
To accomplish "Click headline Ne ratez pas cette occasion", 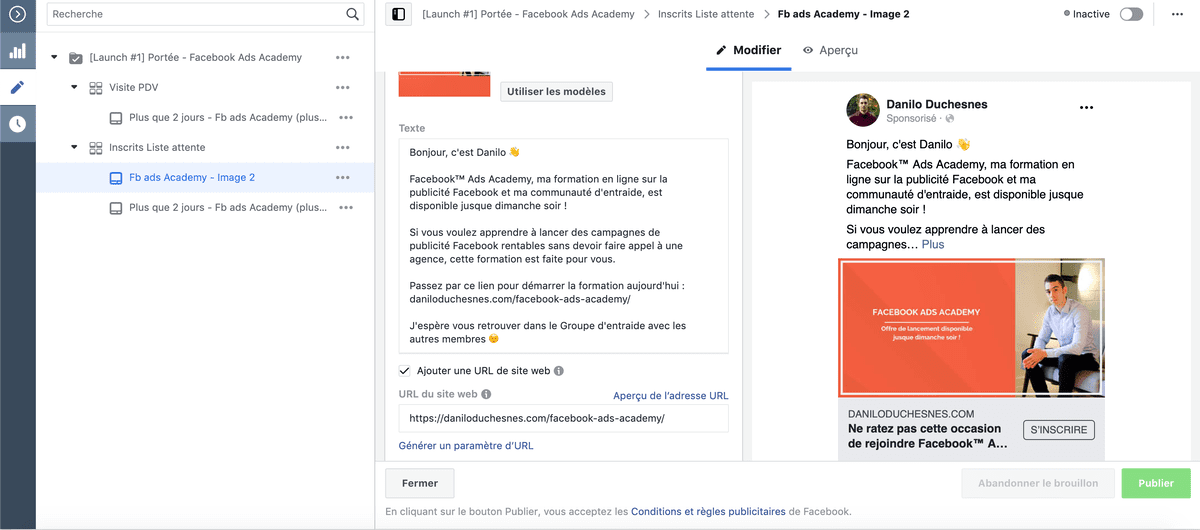I will coord(927,435).
